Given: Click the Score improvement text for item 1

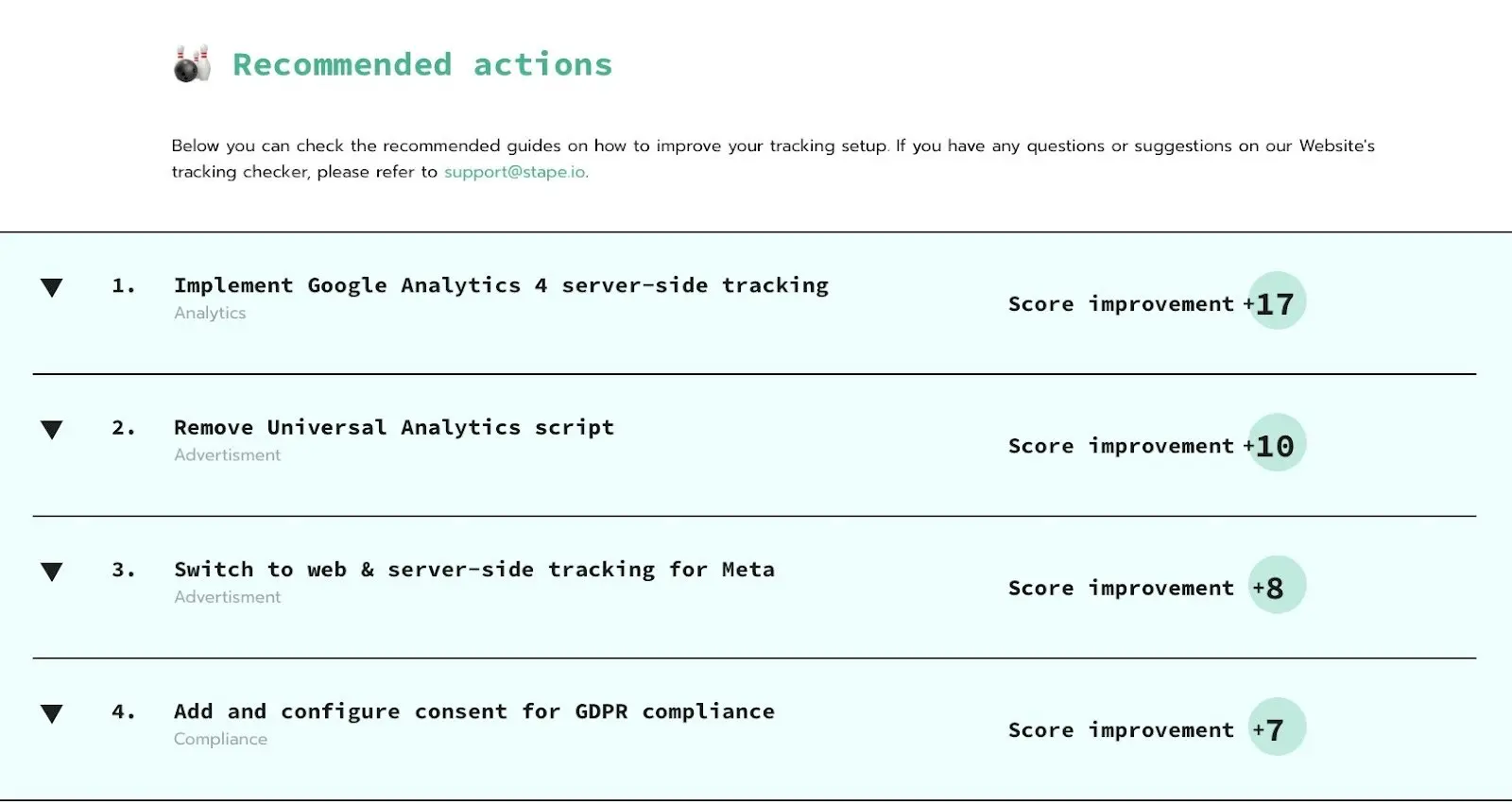Looking at the screenshot, I should (x=1121, y=304).
